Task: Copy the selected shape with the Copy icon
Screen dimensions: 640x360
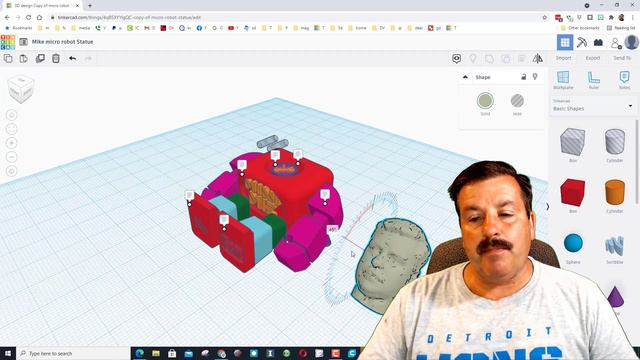Action: (8, 58)
